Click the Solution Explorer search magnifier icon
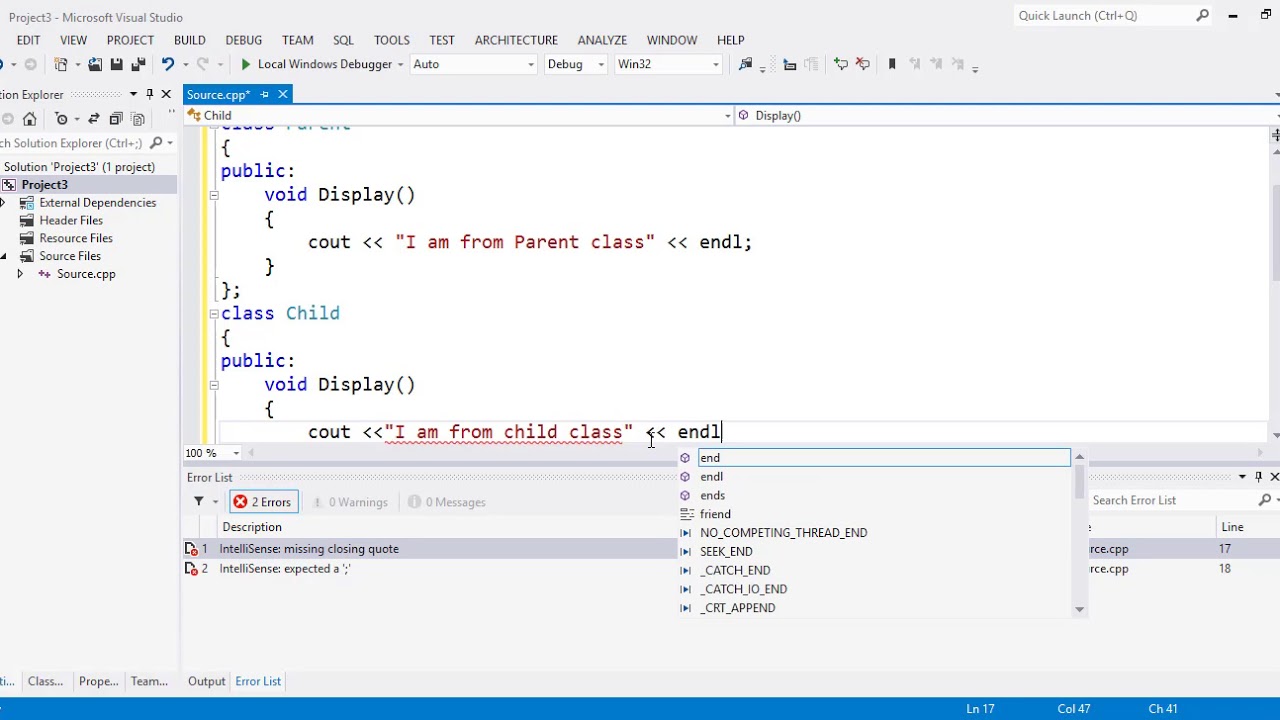This screenshot has height=720, width=1280. point(155,143)
